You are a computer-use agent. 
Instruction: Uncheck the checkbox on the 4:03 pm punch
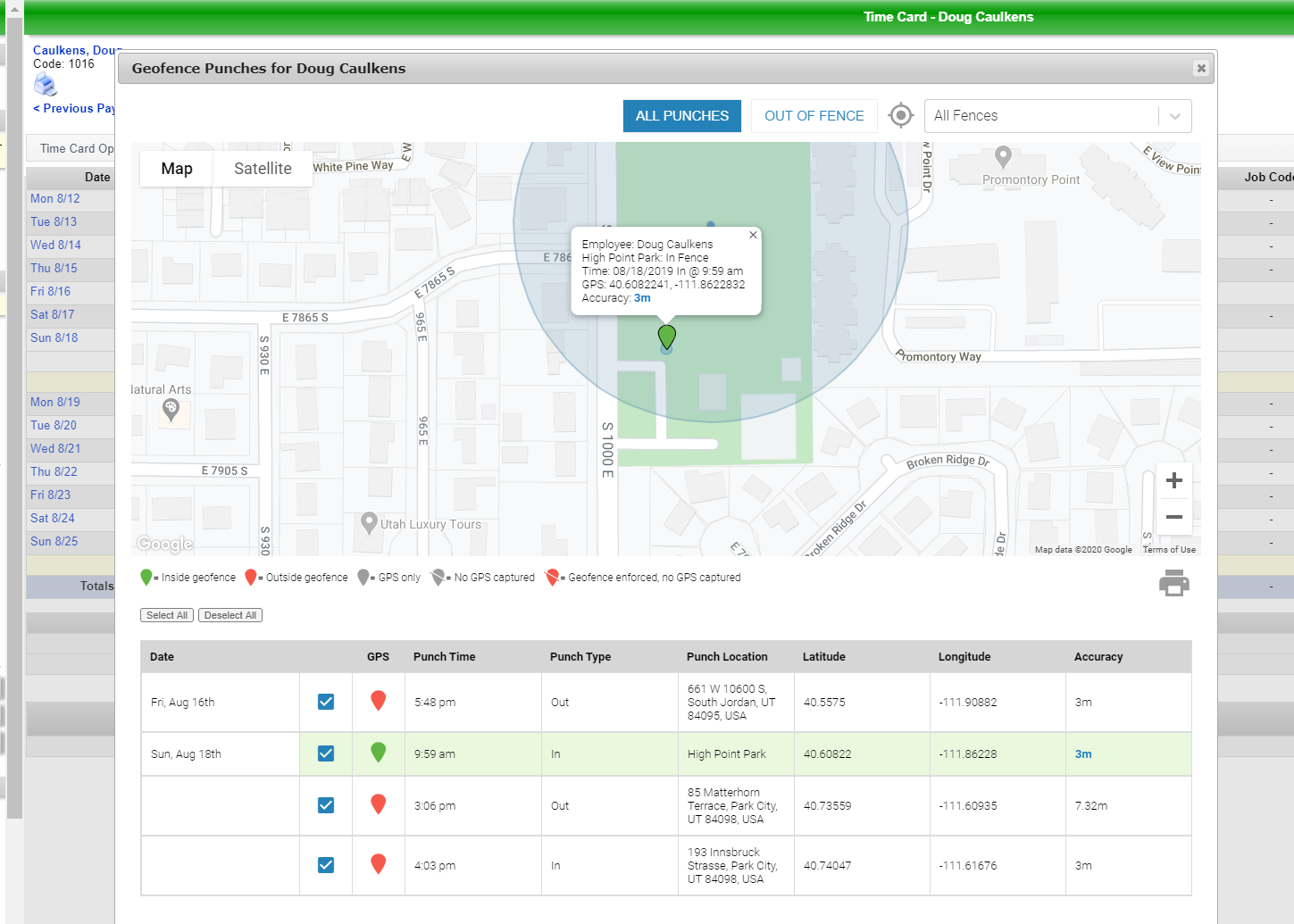(x=325, y=864)
